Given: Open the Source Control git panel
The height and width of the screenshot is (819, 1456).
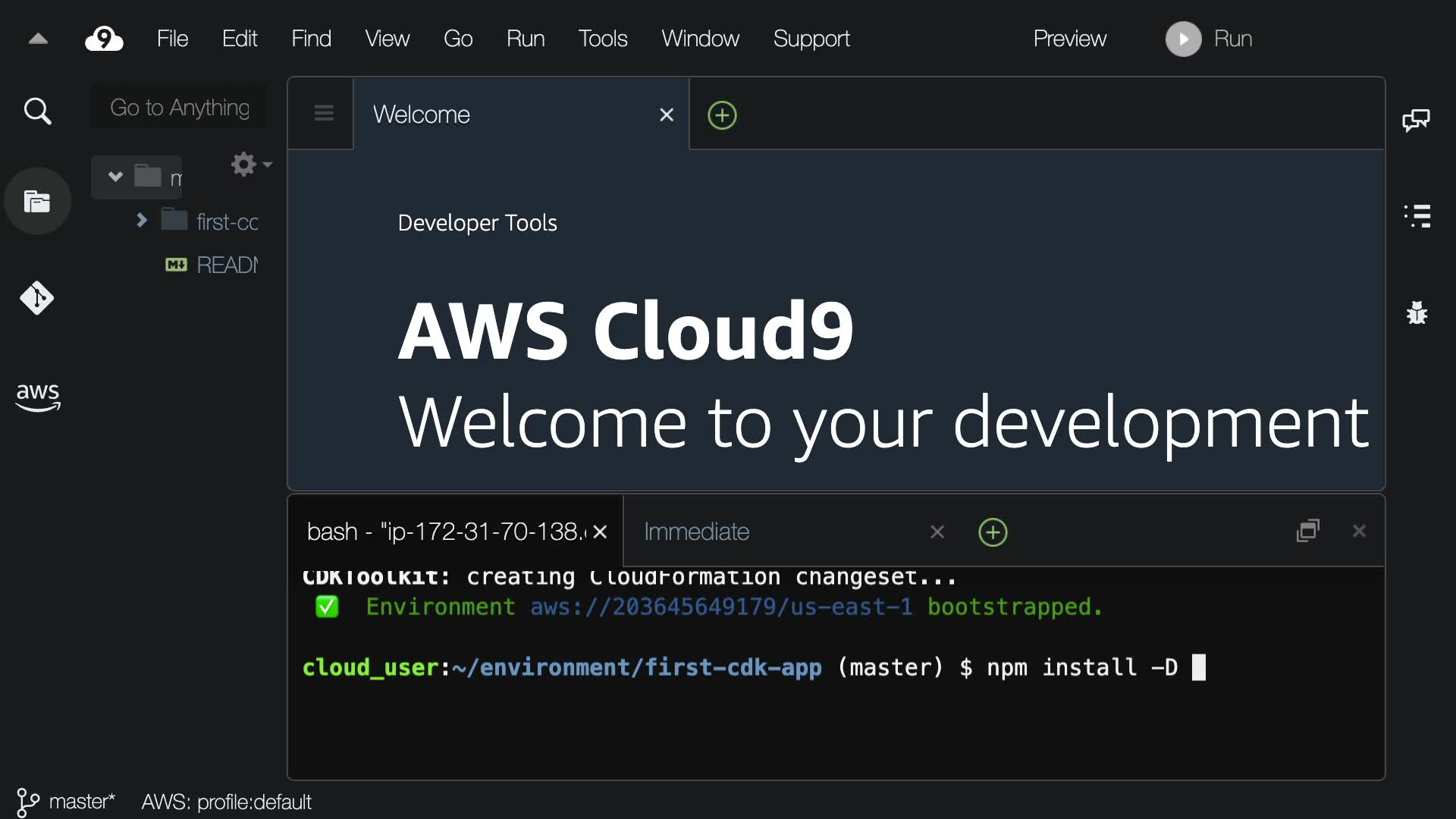Looking at the screenshot, I should click(37, 298).
